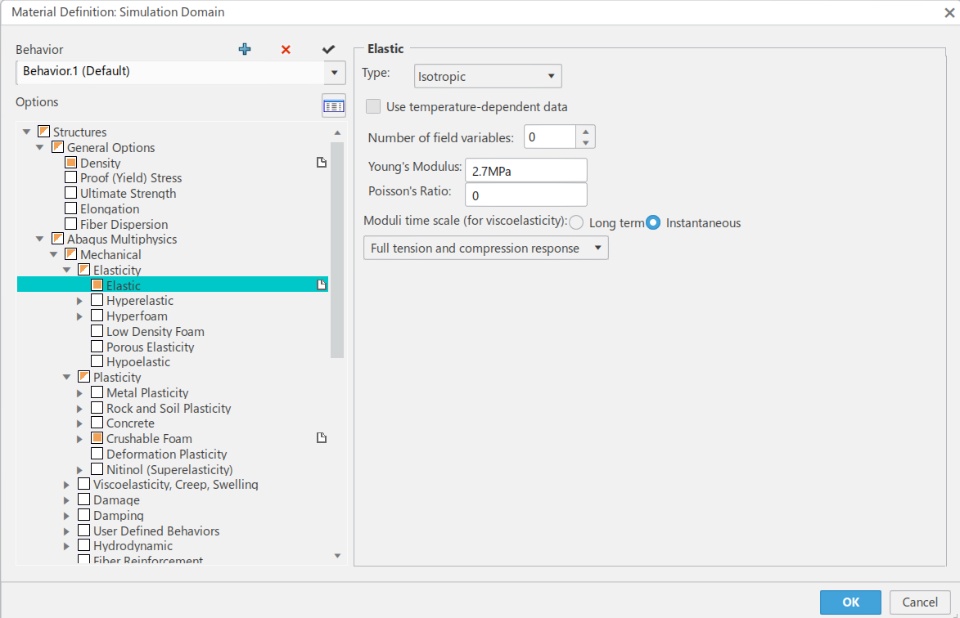Enable Use temperature-dependent data checkbox

click(373, 107)
